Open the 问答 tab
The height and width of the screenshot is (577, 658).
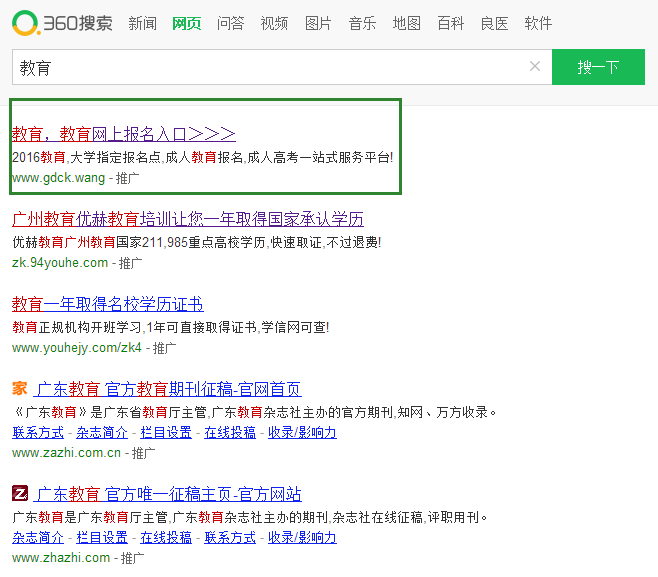(x=230, y=23)
